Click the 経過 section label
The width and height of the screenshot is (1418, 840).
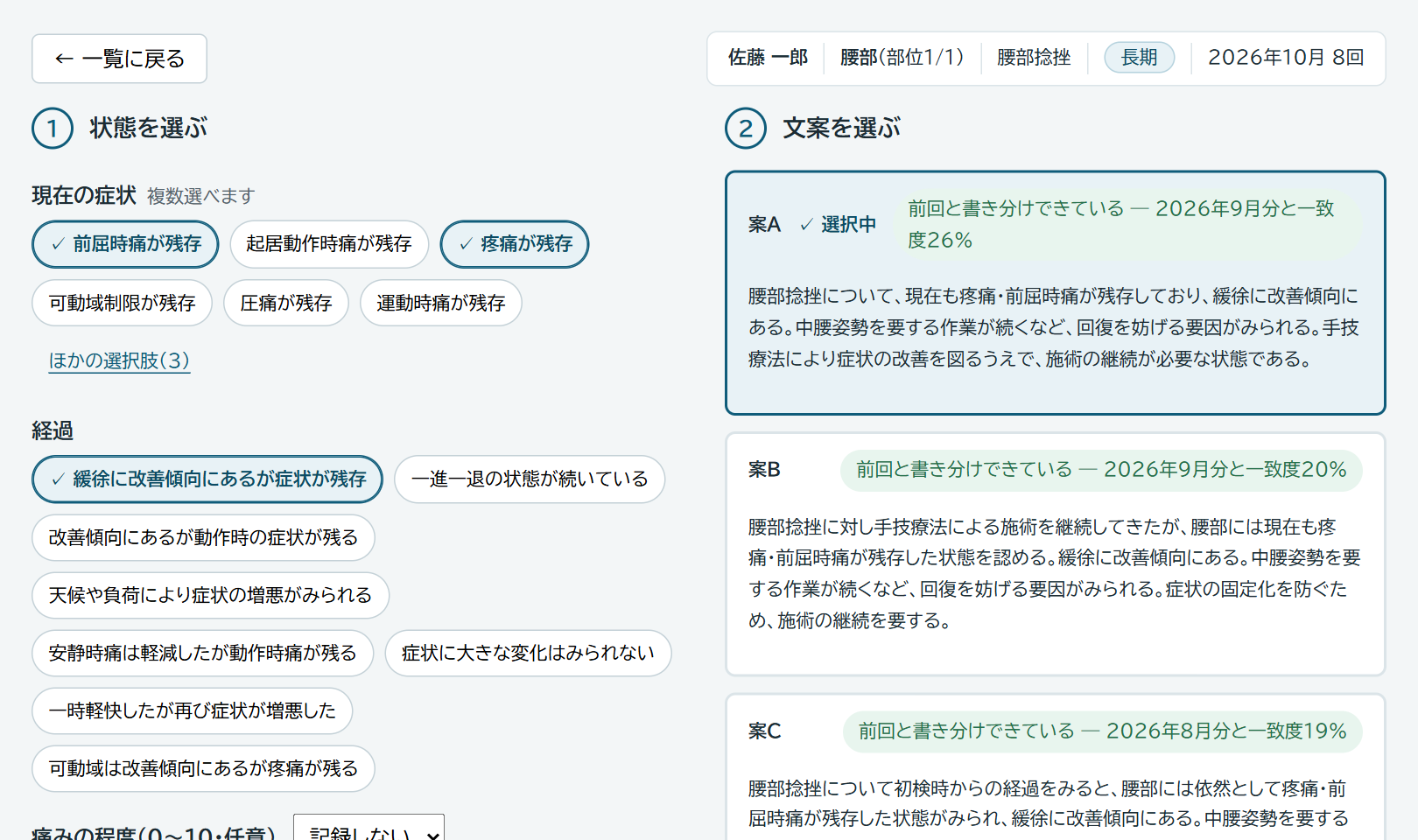(53, 430)
